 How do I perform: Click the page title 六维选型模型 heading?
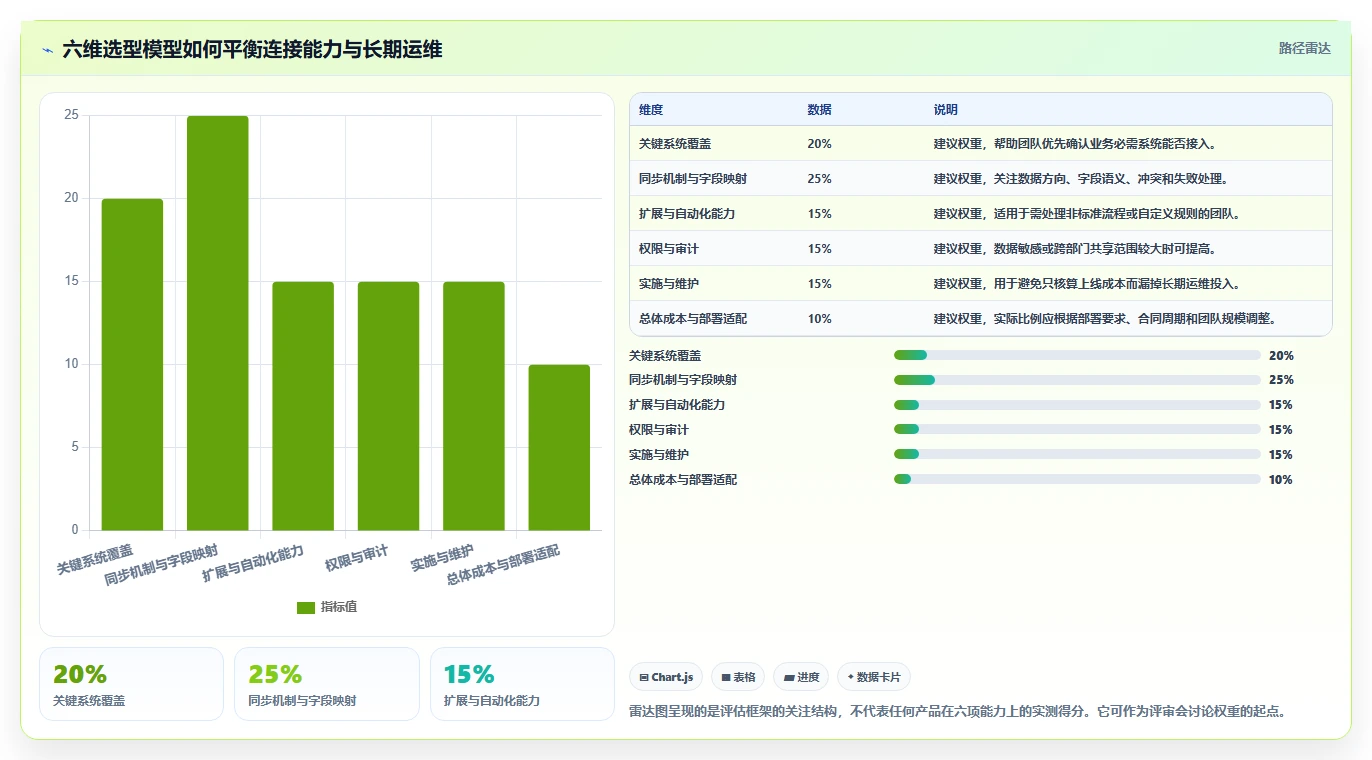tap(252, 50)
